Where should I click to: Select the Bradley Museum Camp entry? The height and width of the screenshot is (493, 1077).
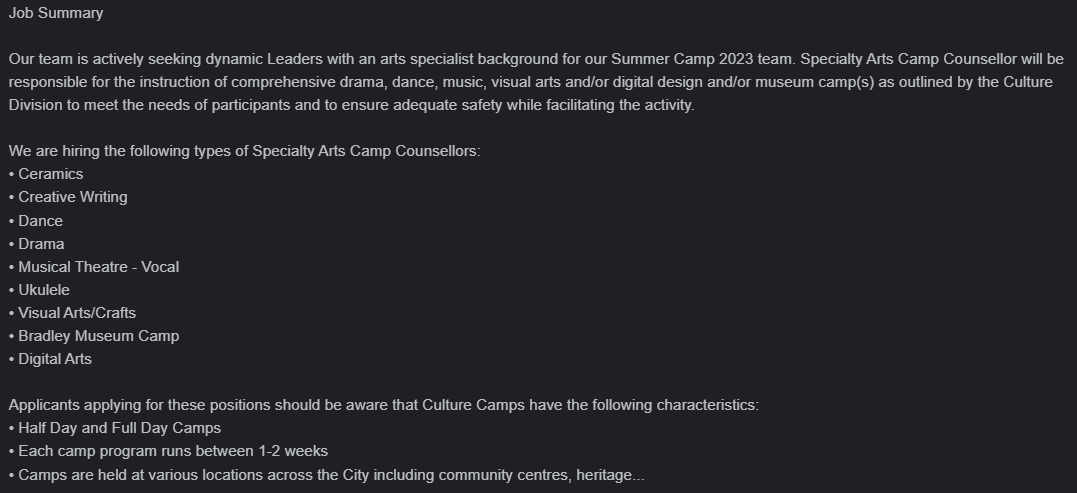[93, 336]
